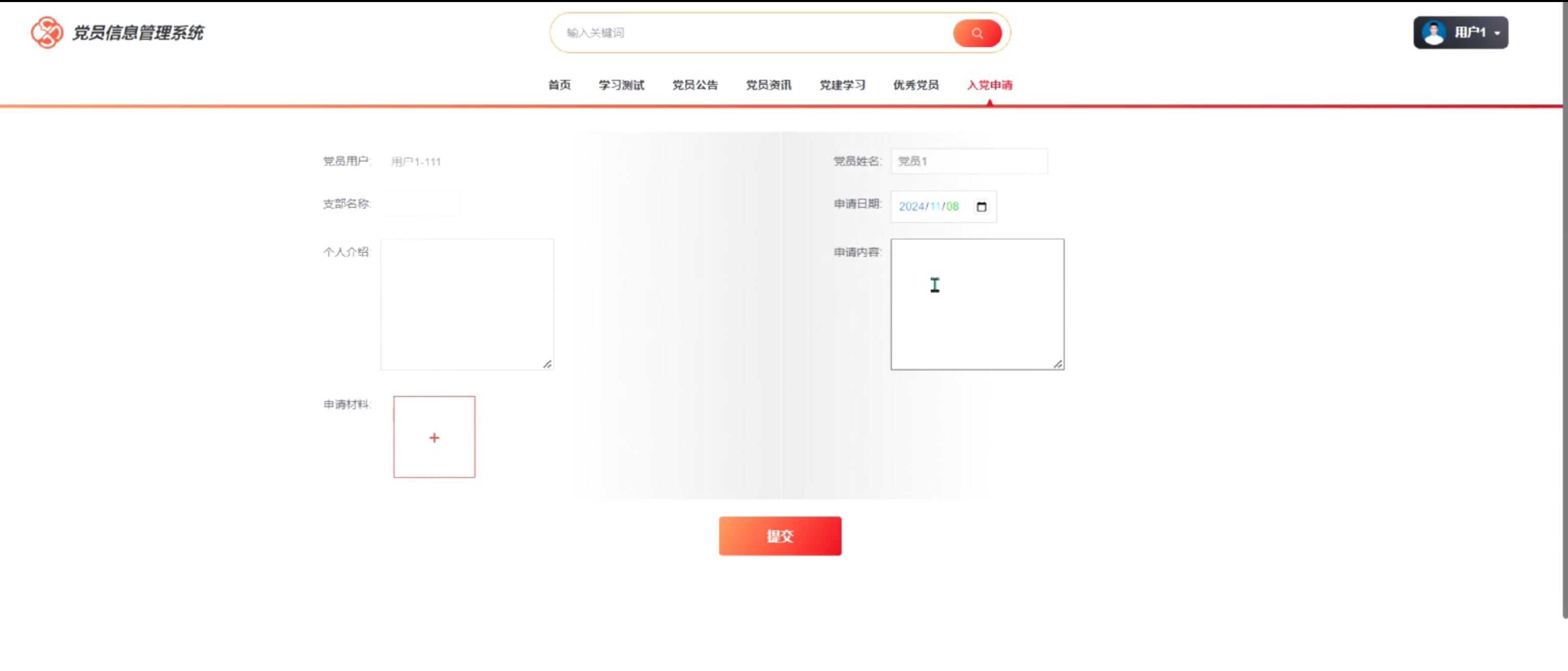Click the plus upload box for 申请材料
The height and width of the screenshot is (671, 1568).
point(434,437)
